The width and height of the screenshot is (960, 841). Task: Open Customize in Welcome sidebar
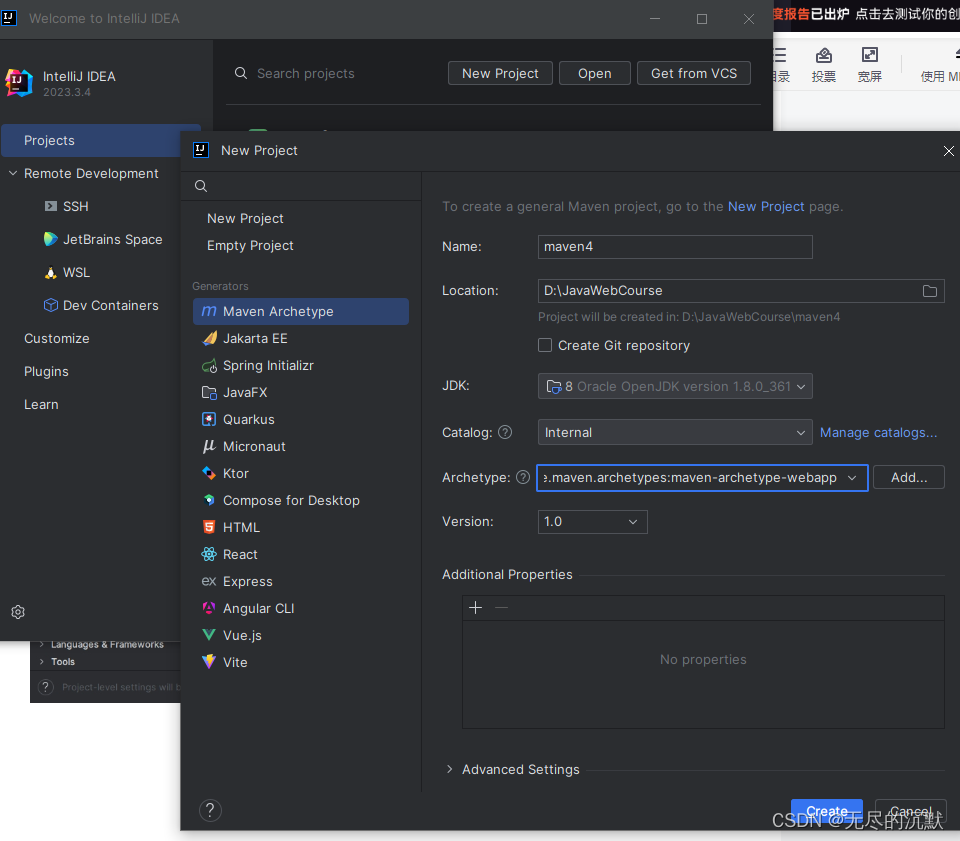click(56, 338)
